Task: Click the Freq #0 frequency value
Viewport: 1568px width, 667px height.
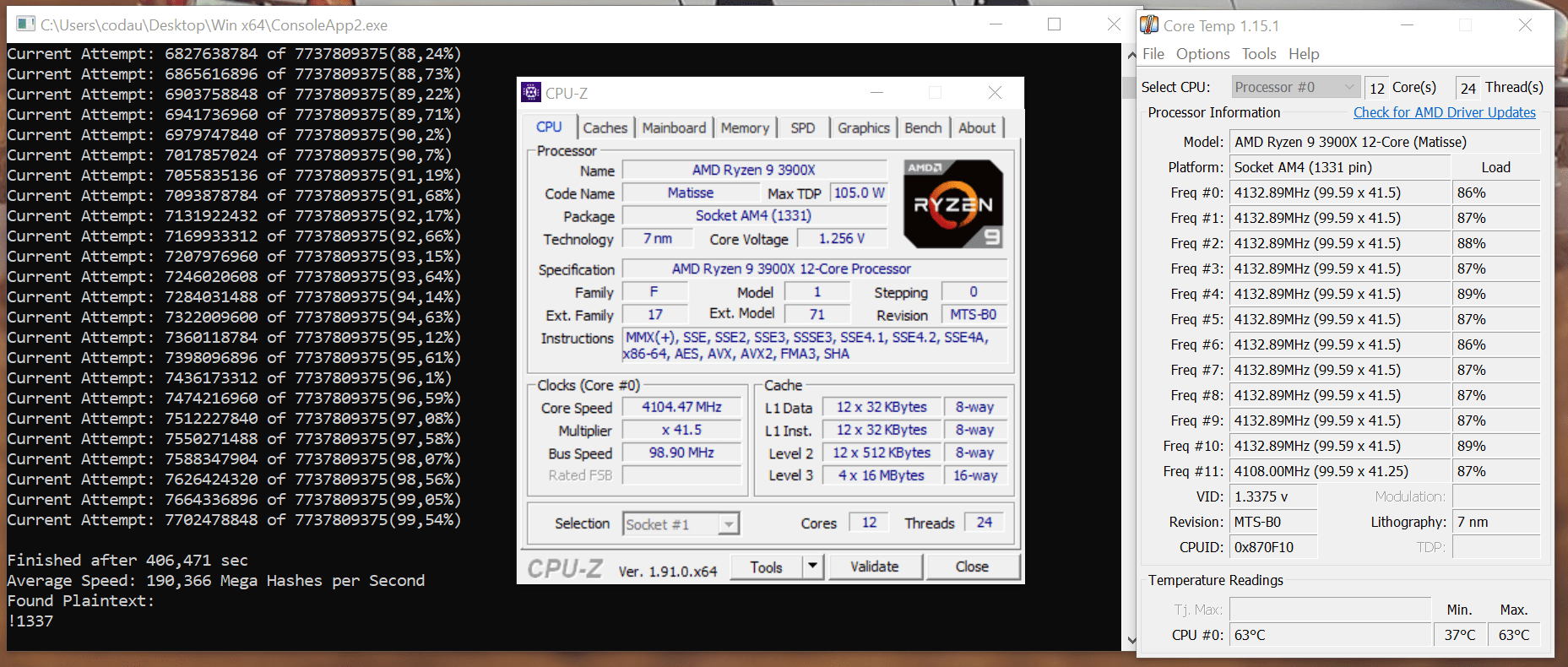Action: tap(1339, 193)
